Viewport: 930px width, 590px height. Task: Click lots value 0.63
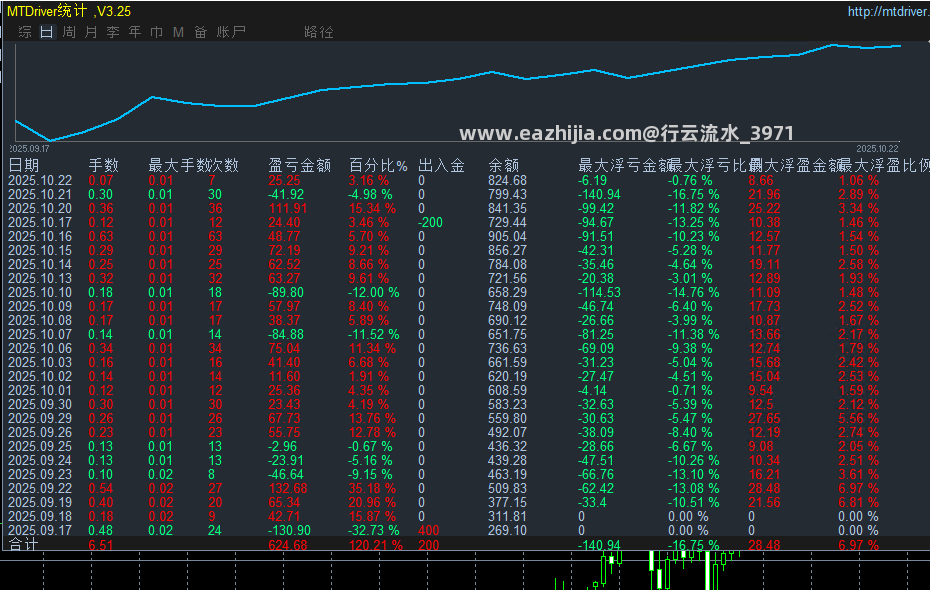[101, 237]
